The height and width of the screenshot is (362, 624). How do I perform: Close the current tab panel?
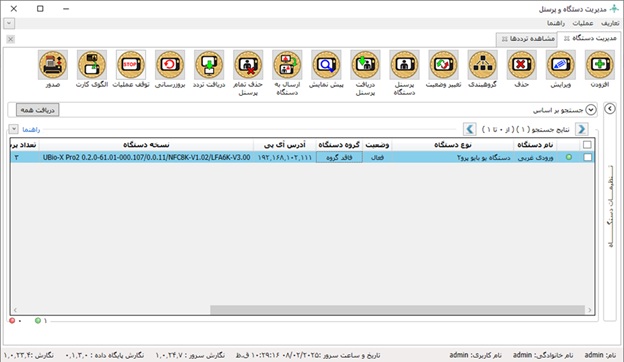(11, 39)
